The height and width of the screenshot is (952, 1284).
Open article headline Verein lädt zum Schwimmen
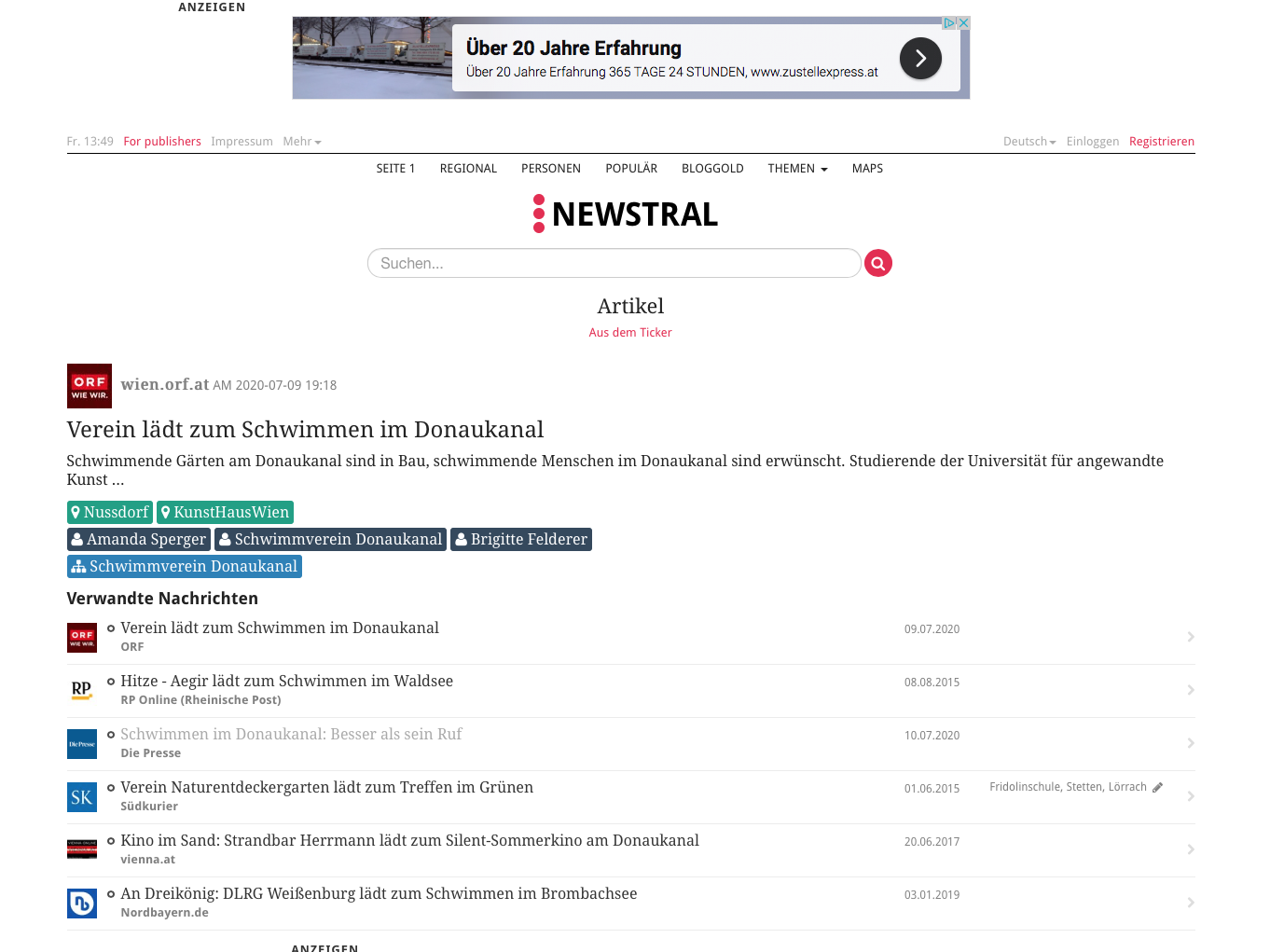305,430
